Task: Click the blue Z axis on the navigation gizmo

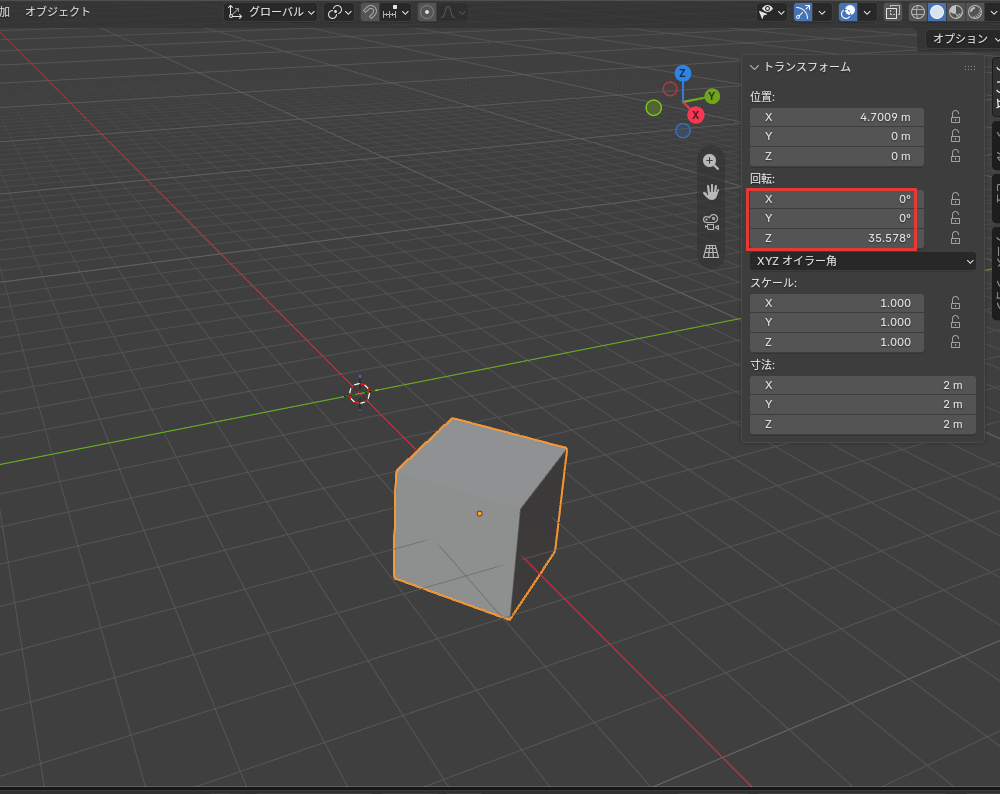Action: (682, 73)
